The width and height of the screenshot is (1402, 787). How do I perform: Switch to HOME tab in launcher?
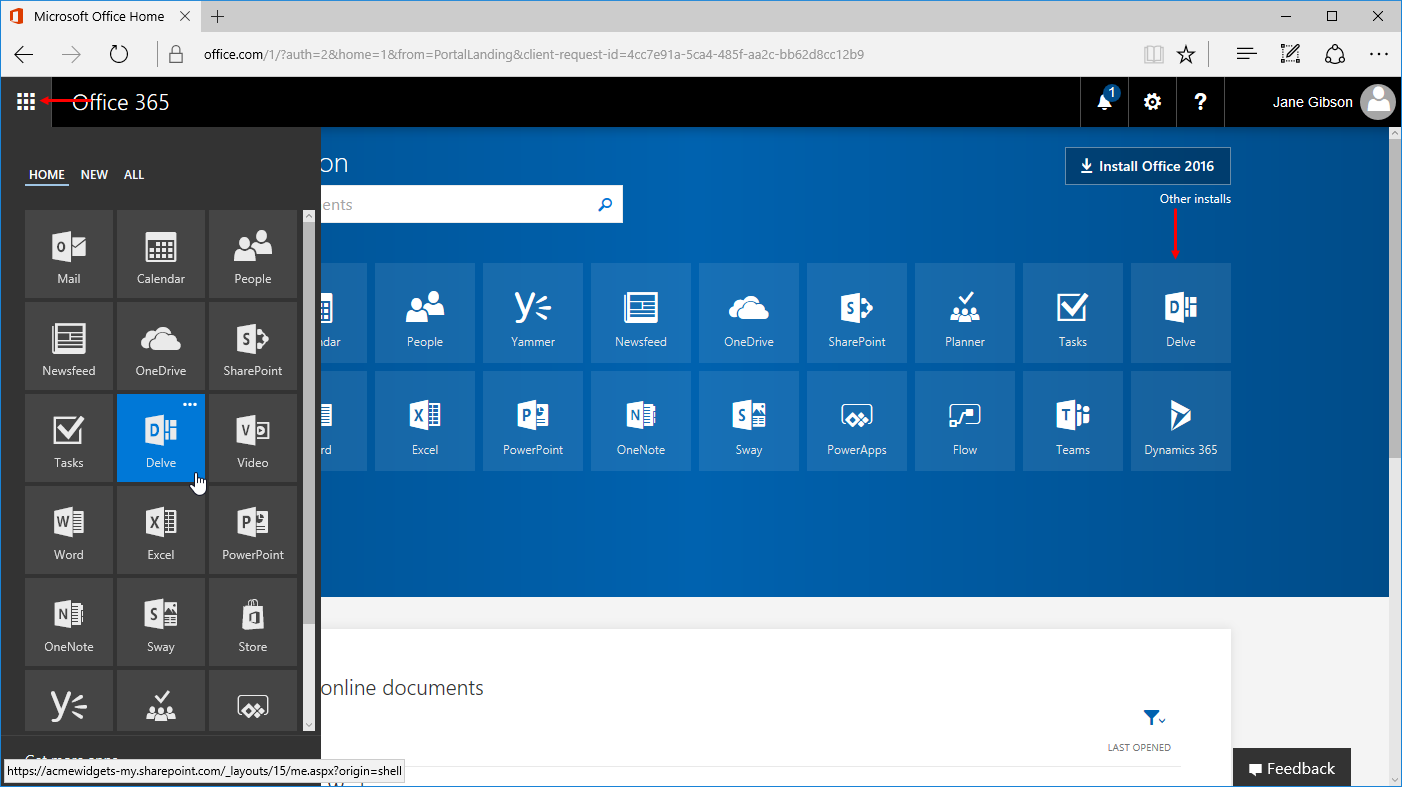point(47,175)
